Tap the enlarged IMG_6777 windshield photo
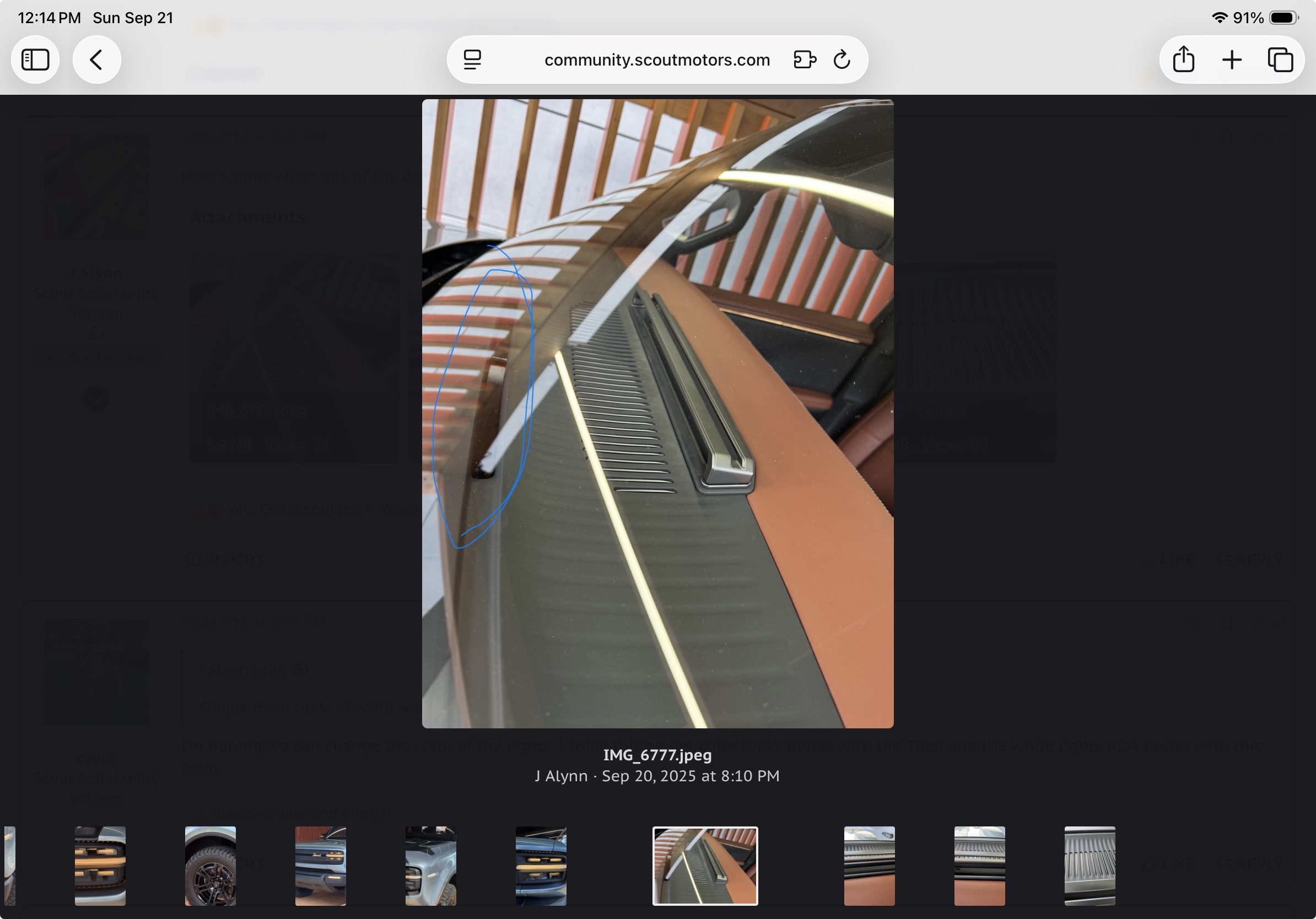 657,413
